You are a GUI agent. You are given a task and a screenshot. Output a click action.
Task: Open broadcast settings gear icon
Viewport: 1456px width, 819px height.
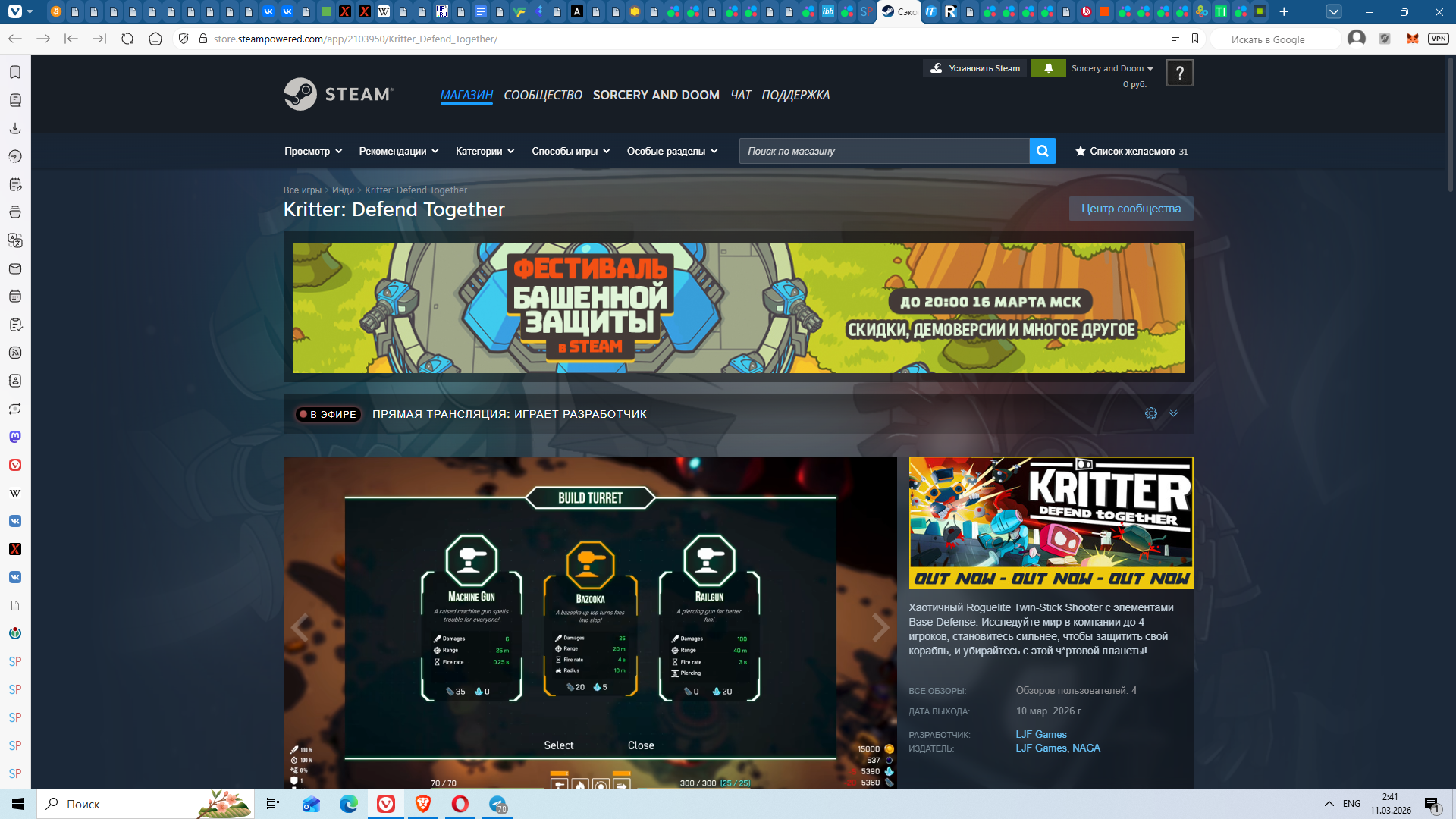pos(1150,413)
